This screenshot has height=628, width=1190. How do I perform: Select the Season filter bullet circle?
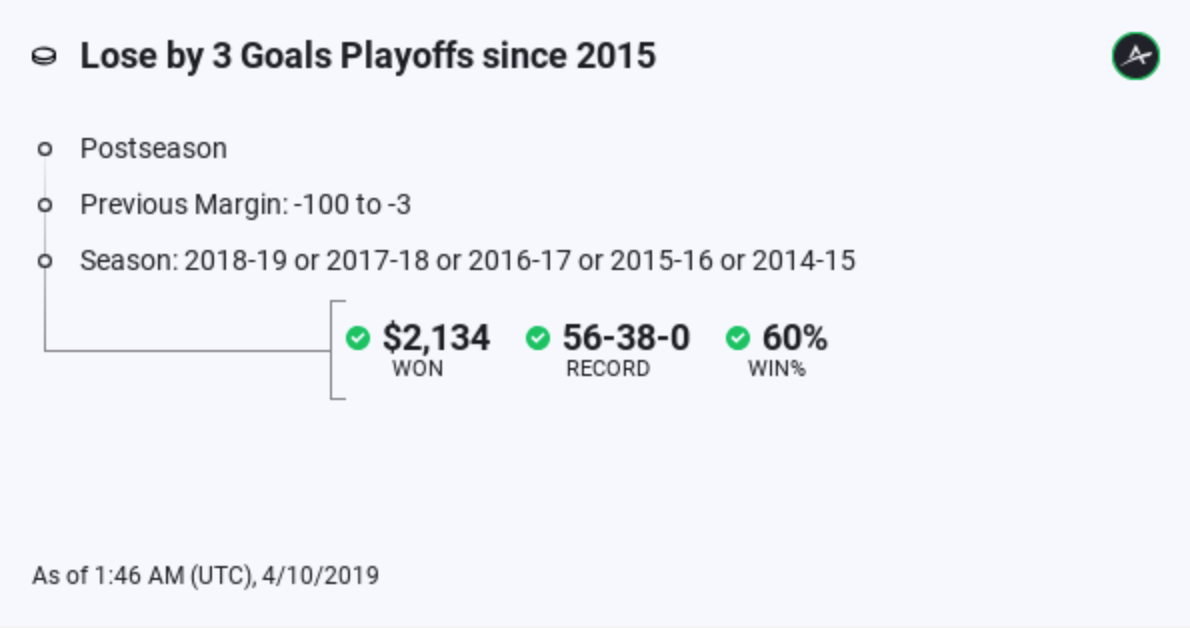45,261
